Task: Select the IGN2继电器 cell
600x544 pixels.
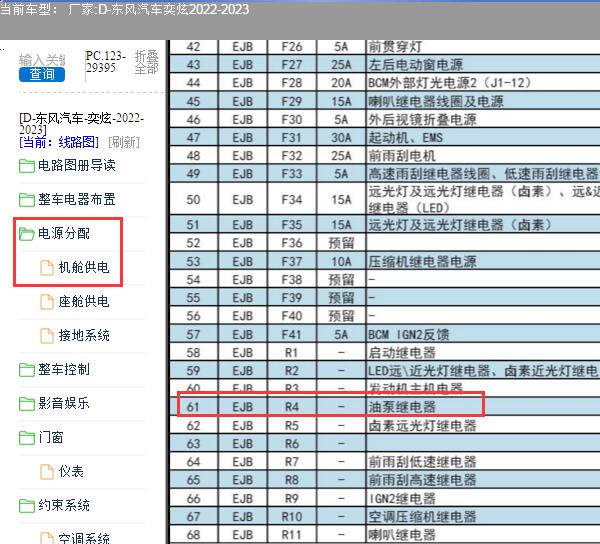Action: tap(483, 499)
